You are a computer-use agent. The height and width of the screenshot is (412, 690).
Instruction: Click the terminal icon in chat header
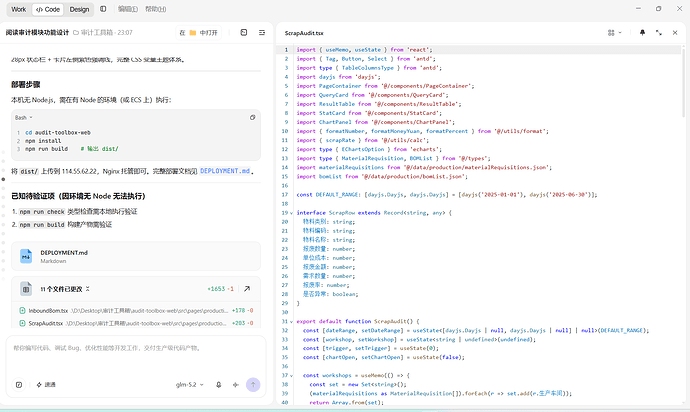click(x=244, y=33)
